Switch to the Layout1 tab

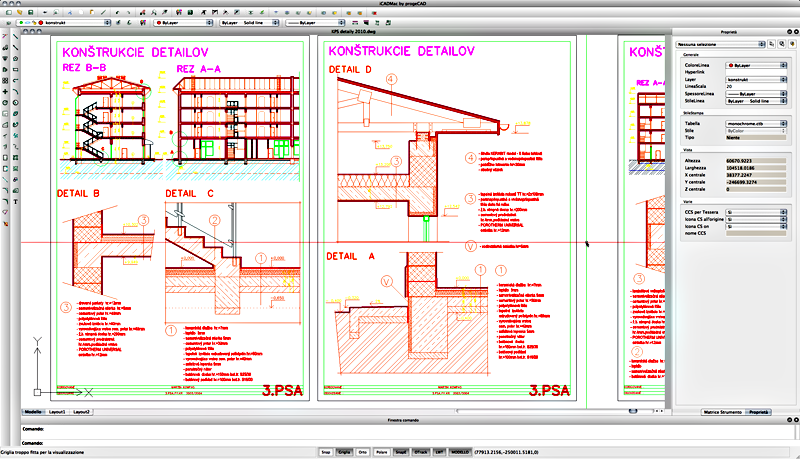click(57, 412)
